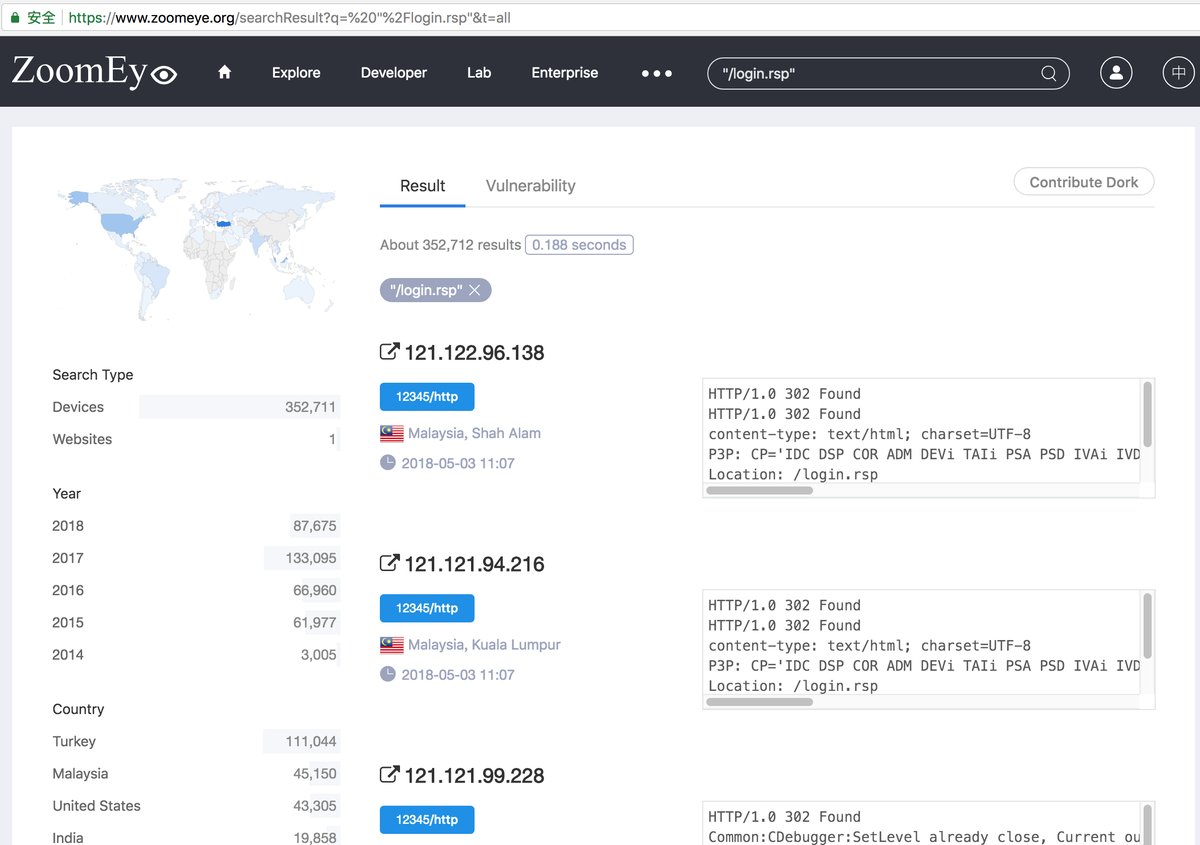Viewport: 1200px width, 845px height.
Task: Open the Enterprise menu
Action: pos(565,73)
